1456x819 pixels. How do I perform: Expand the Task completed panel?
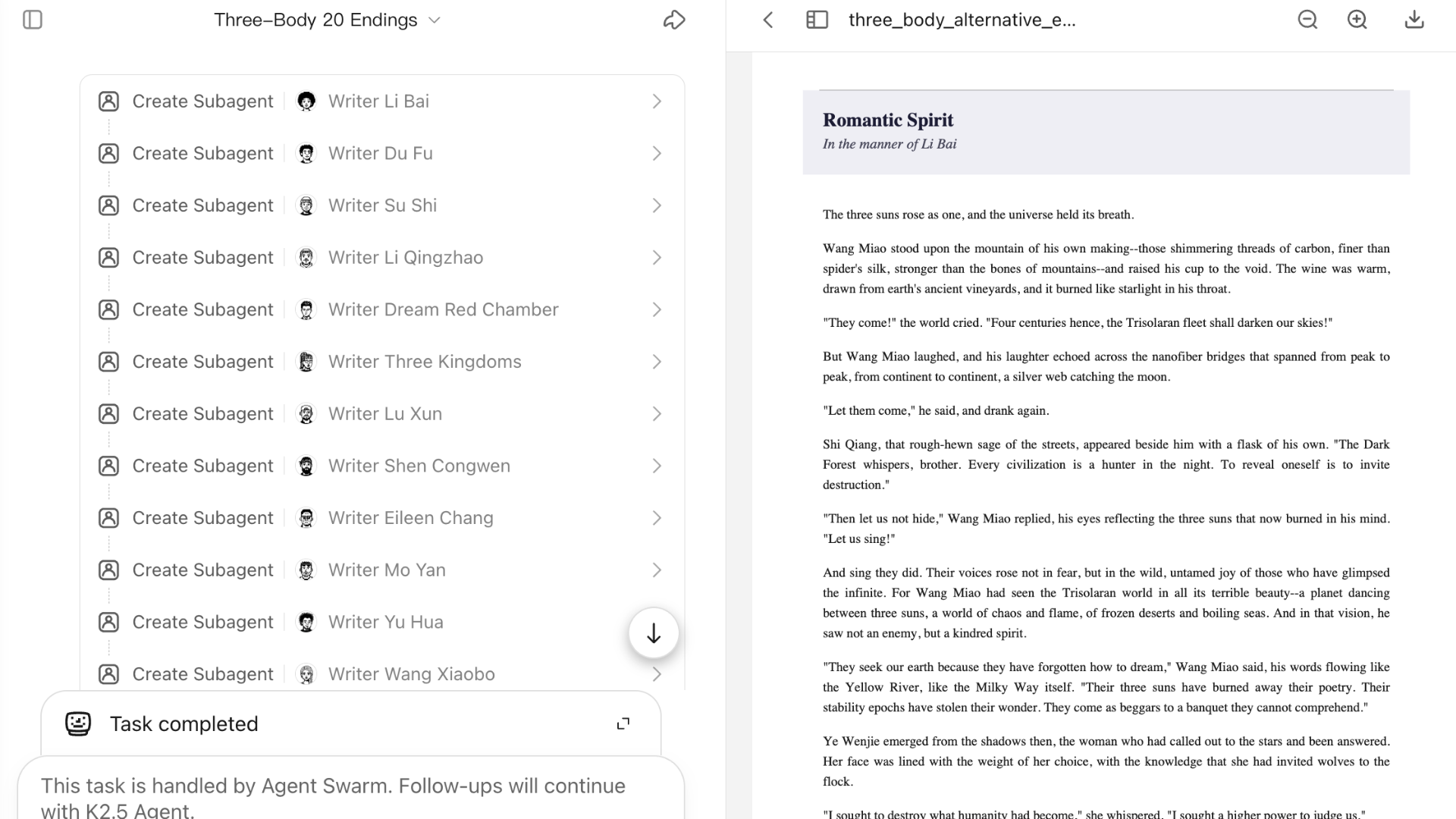623,723
